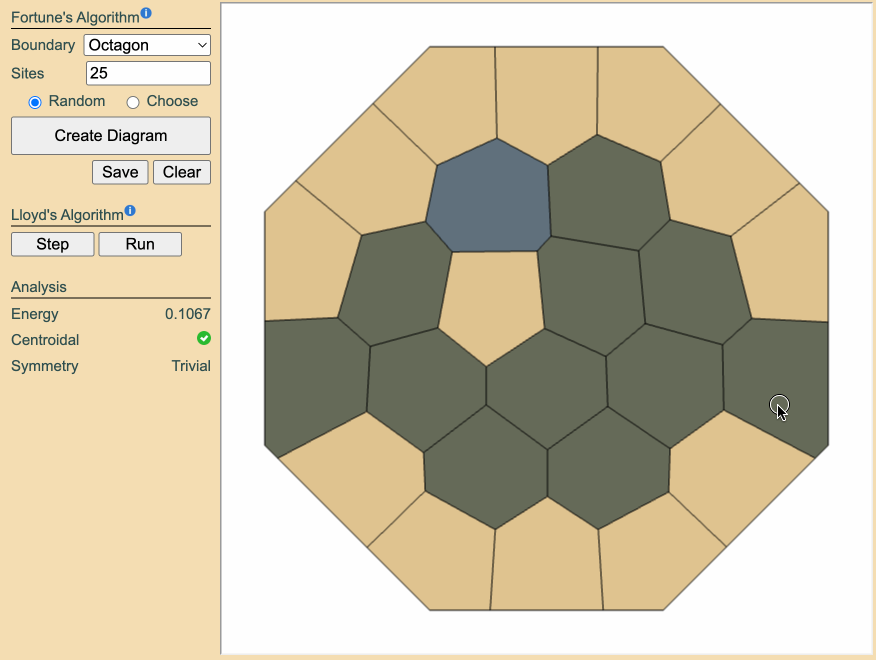Click the green Centroidal checkmark icon
The height and width of the screenshot is (660, 876).
point(204,338)
